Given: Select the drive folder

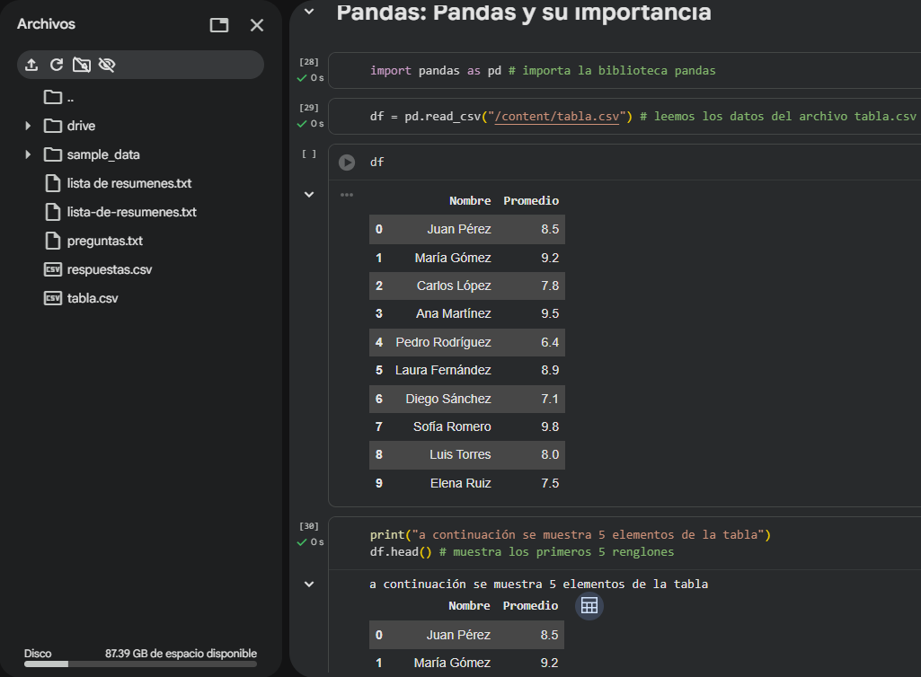Looking at the screenshot, I should 81,126.
